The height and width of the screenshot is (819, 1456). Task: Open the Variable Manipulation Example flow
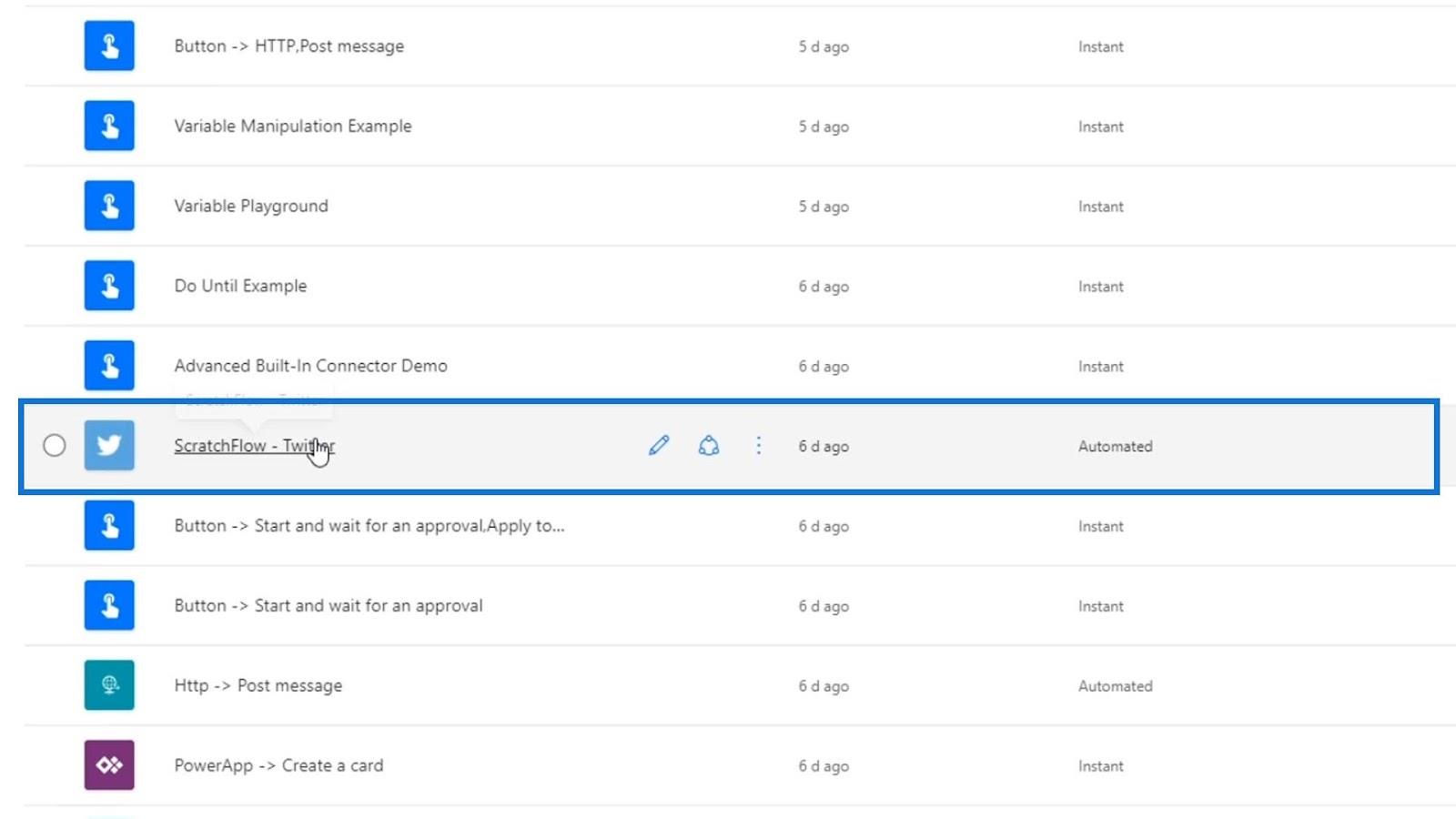pyautogui.click(x=293, y=126)
